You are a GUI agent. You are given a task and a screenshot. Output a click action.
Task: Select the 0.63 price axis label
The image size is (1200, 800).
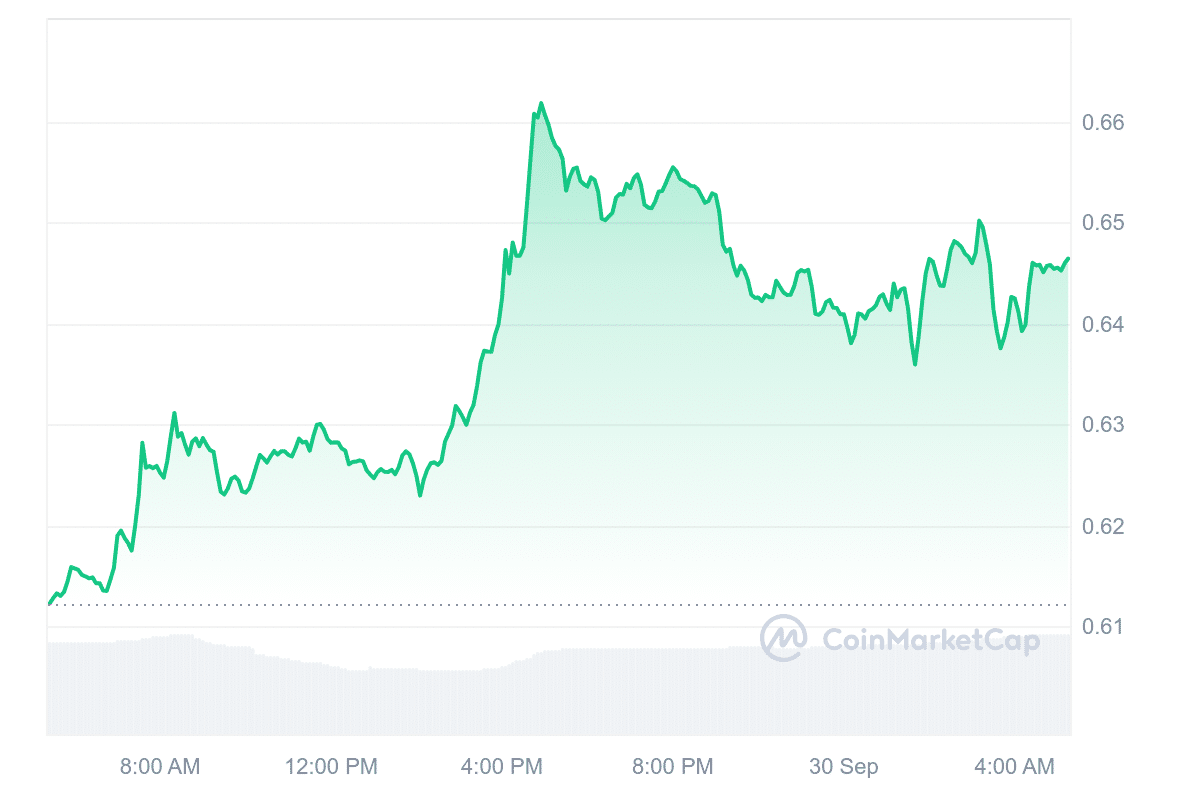(1104, 425)
